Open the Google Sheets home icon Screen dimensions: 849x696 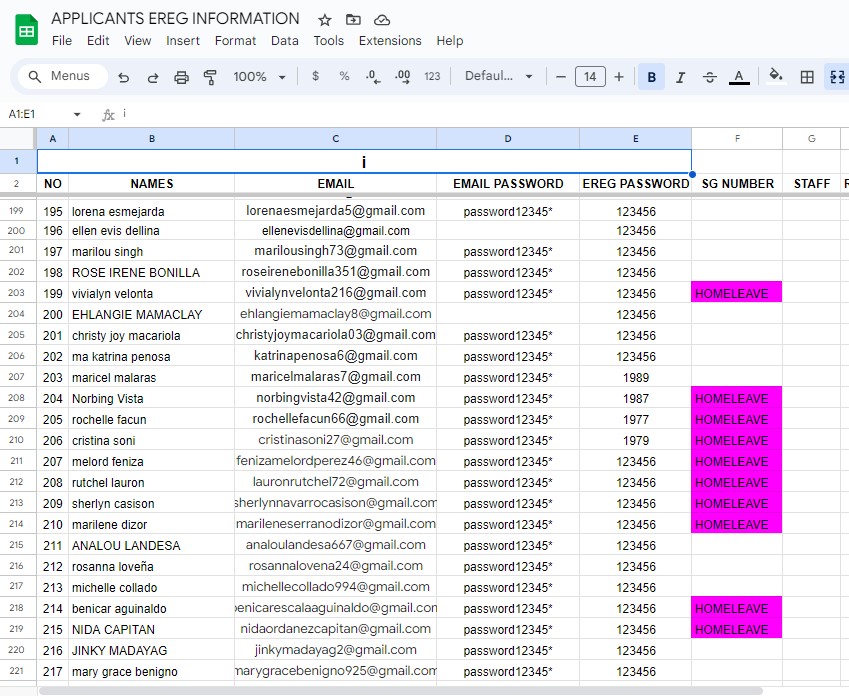coord(27,30)
